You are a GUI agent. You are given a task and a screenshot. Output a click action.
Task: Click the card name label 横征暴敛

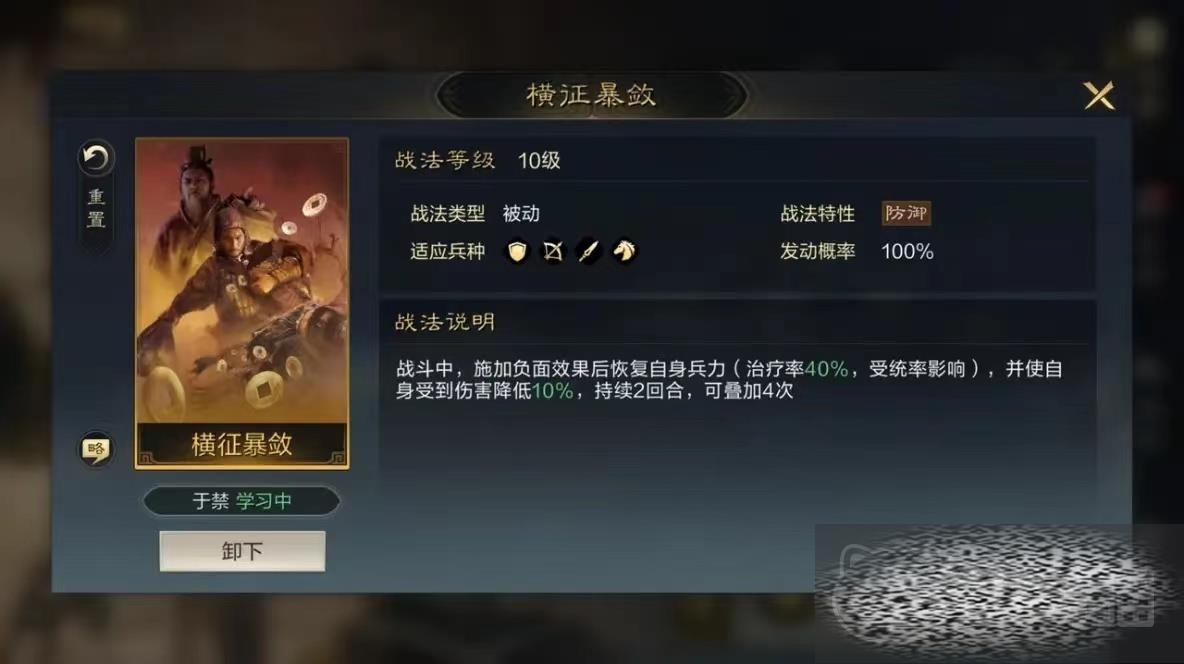(x=242, y=444)
